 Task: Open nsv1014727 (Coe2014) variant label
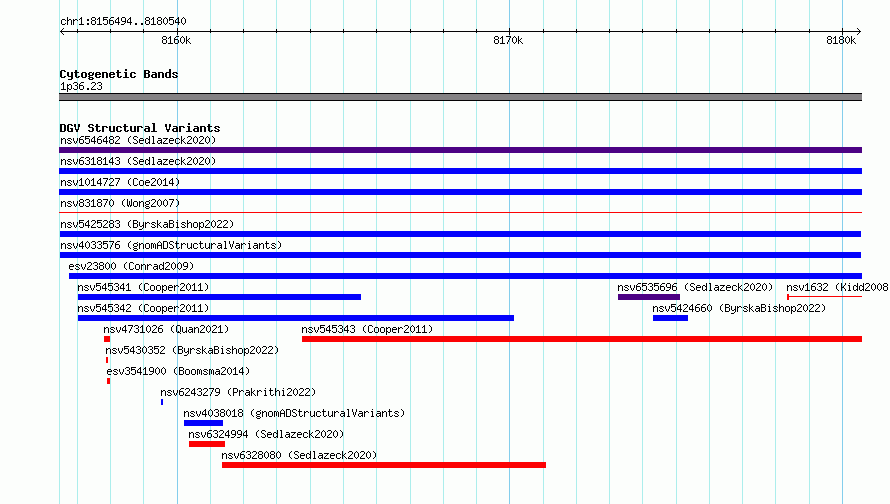[x=120, y=182]
